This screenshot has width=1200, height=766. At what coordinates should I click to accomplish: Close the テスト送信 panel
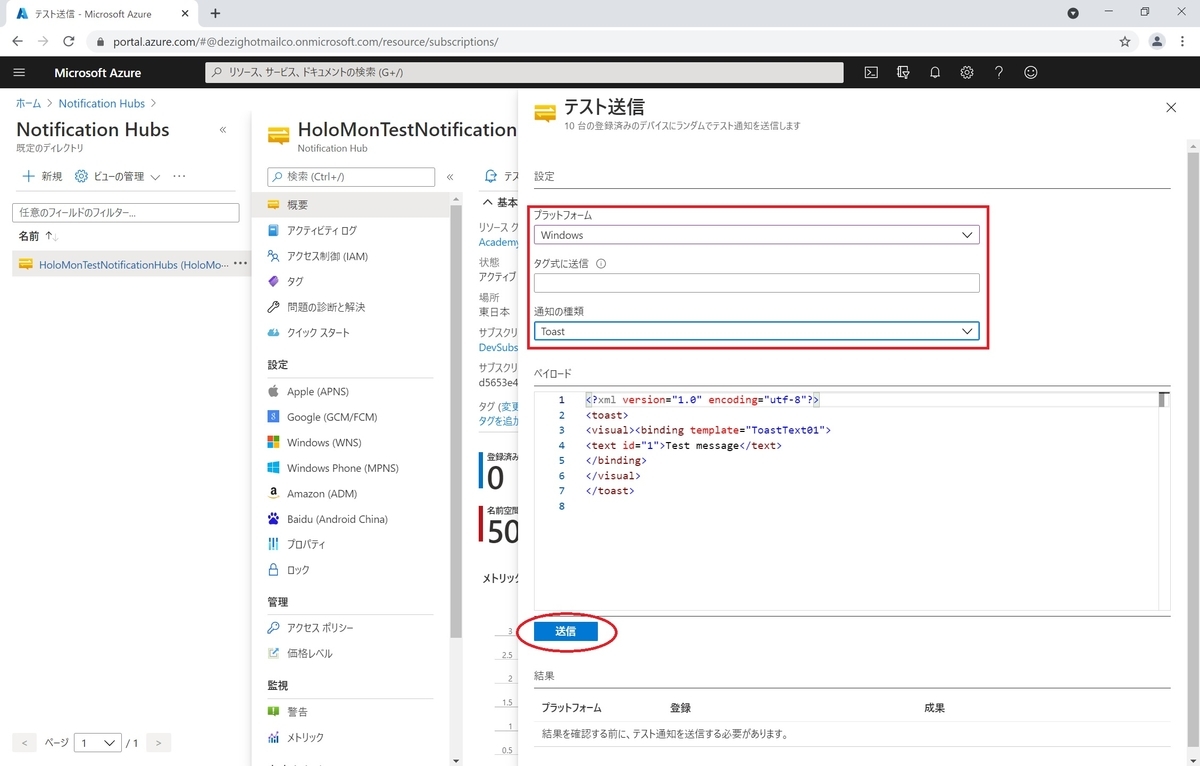1171,108
